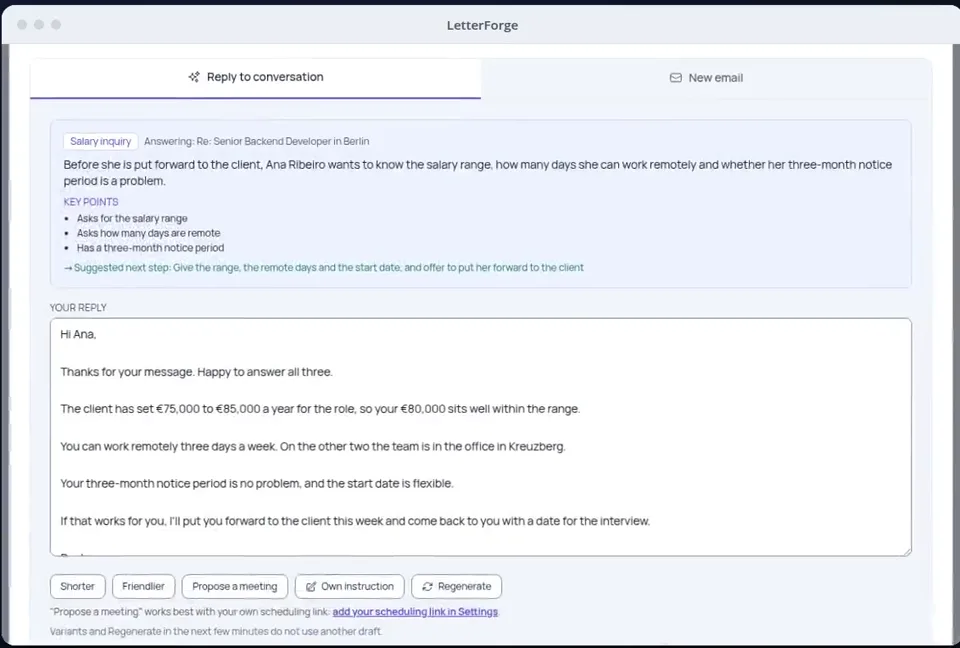Click the note about Variants and Regenerate drafts
This screenshot has height=648, width=960.
pyautogui.click(x=216, y=631)
